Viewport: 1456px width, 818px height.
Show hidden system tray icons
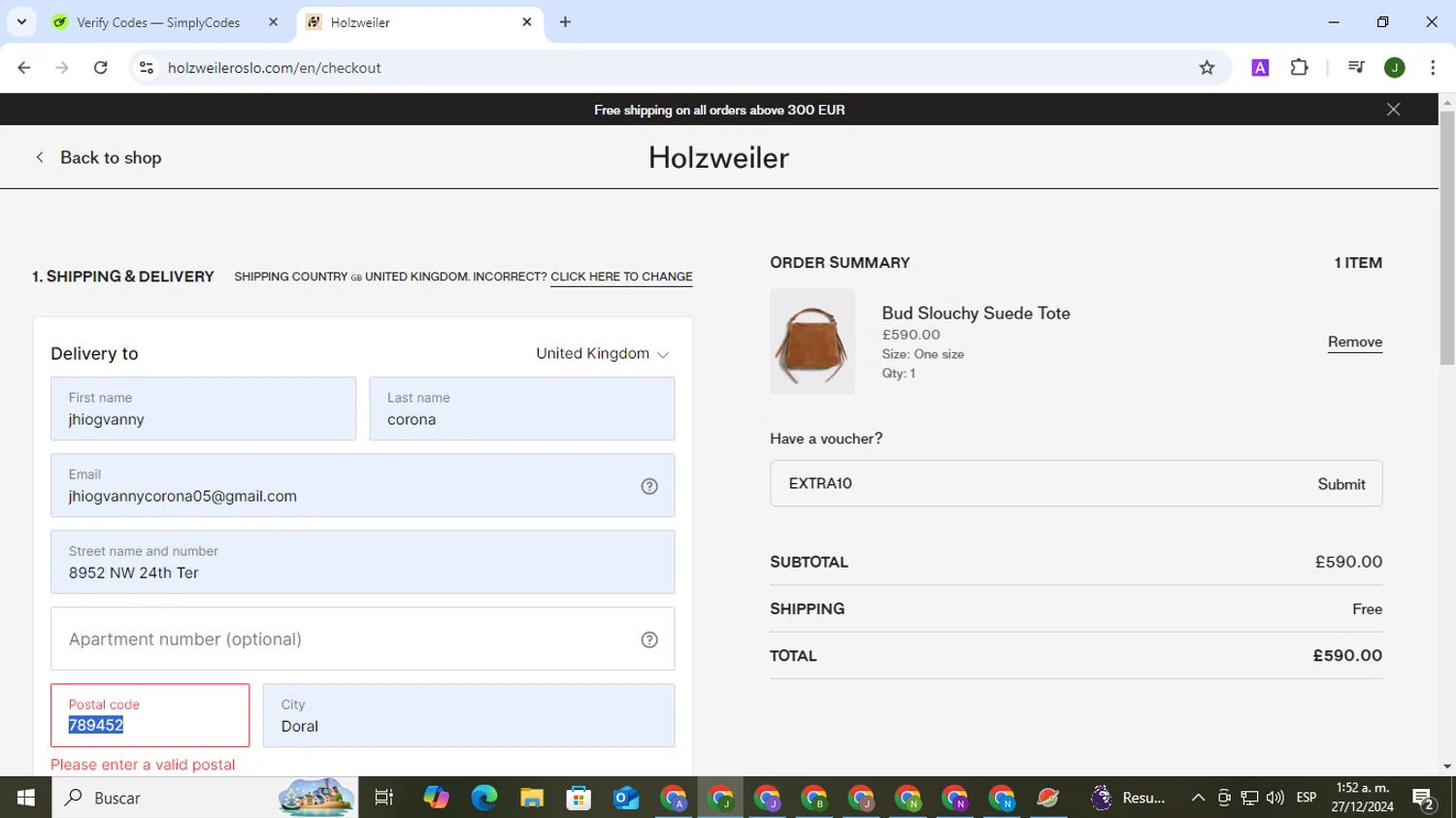coord(1198,798)
